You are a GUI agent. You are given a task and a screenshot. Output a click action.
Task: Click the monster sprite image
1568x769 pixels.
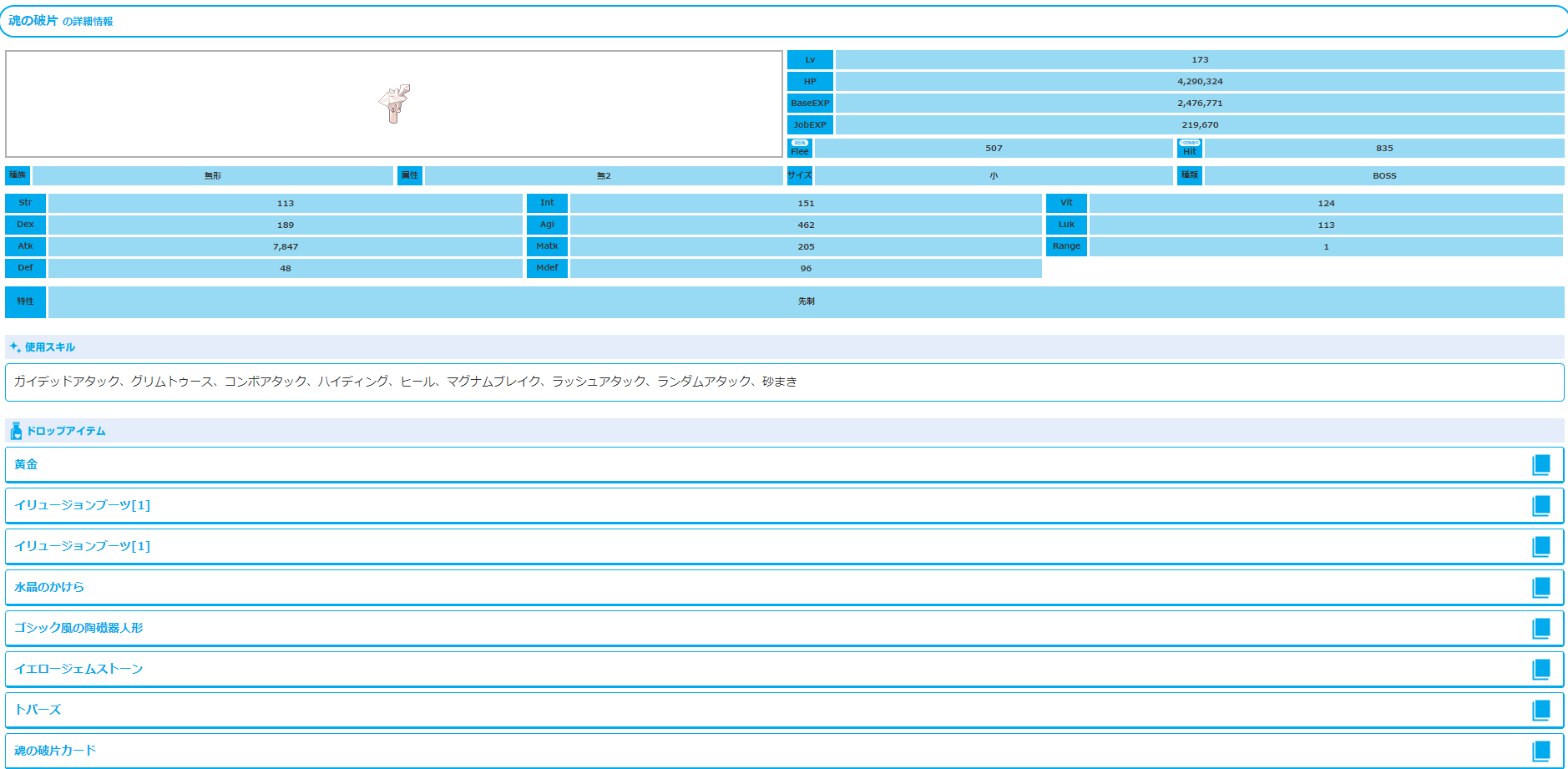(x=394, y=104)
